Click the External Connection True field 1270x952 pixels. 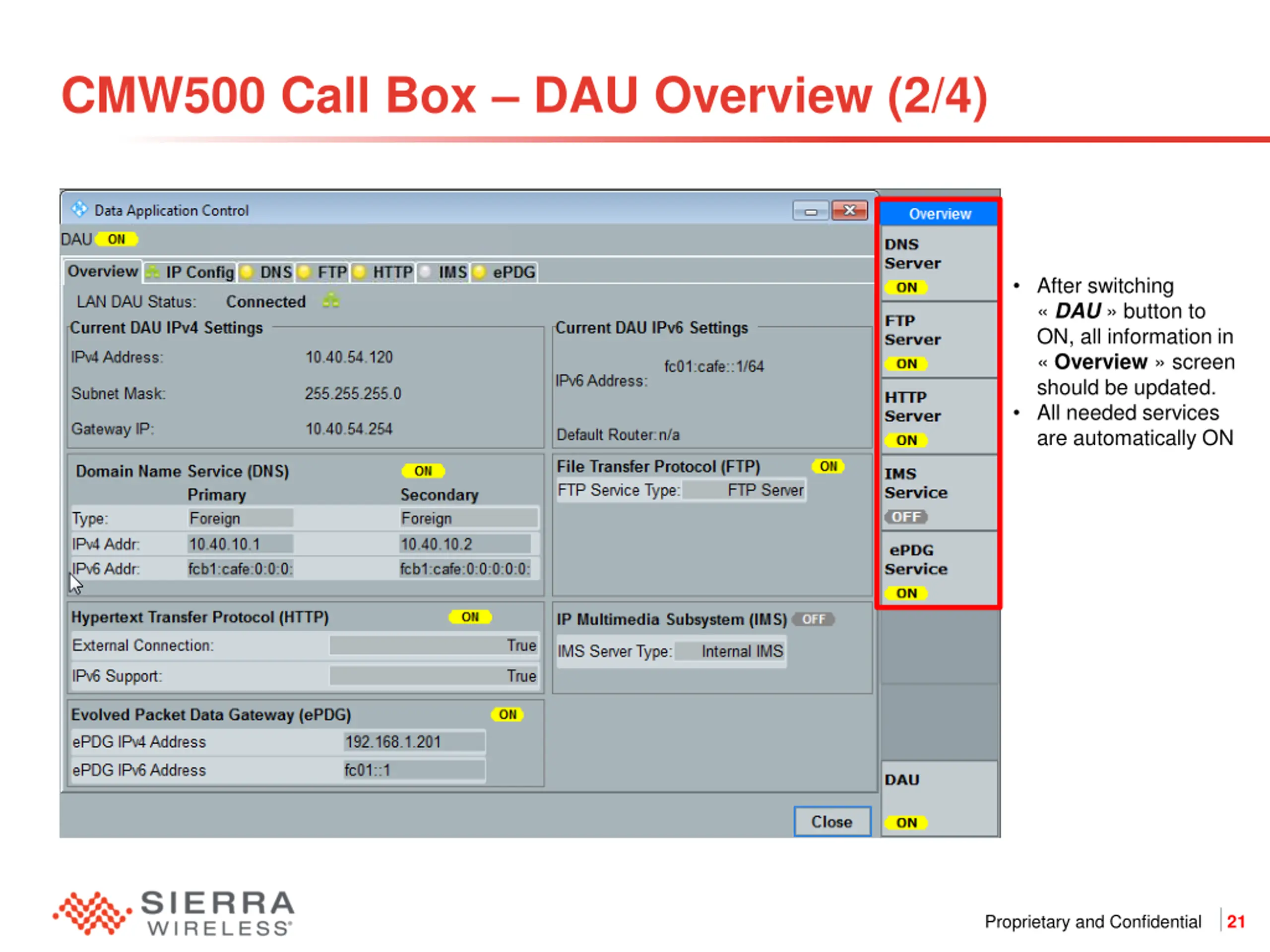[434, 646]
